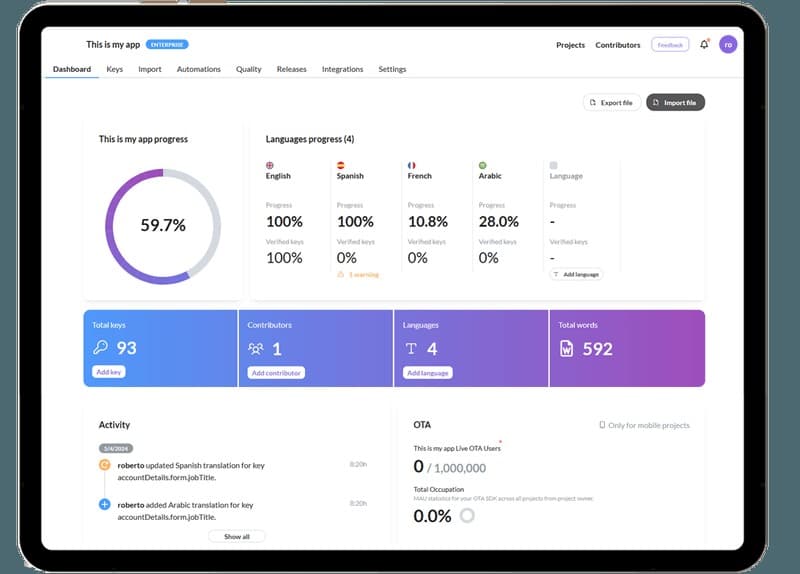
Task: Click the Languages progress (4) heading
Action: pyautogui.click(x=310, y=139)
